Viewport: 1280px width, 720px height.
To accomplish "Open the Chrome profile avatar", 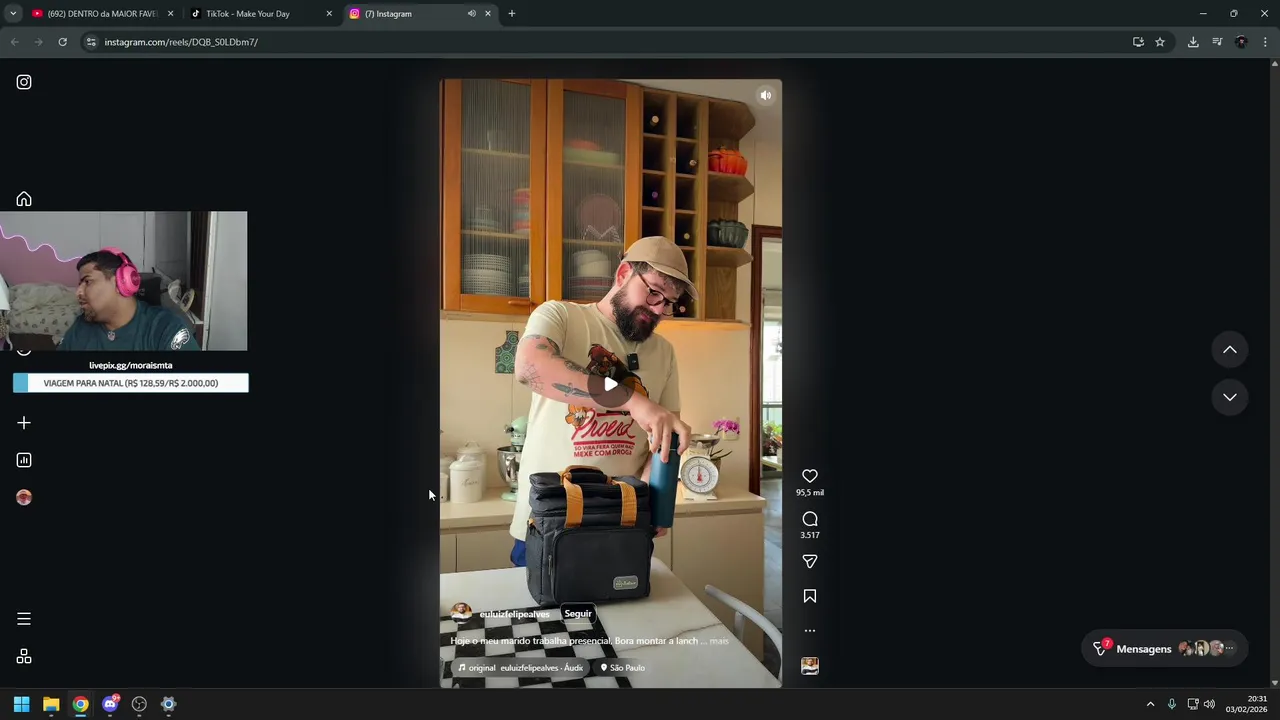I will pos(1241,42).
